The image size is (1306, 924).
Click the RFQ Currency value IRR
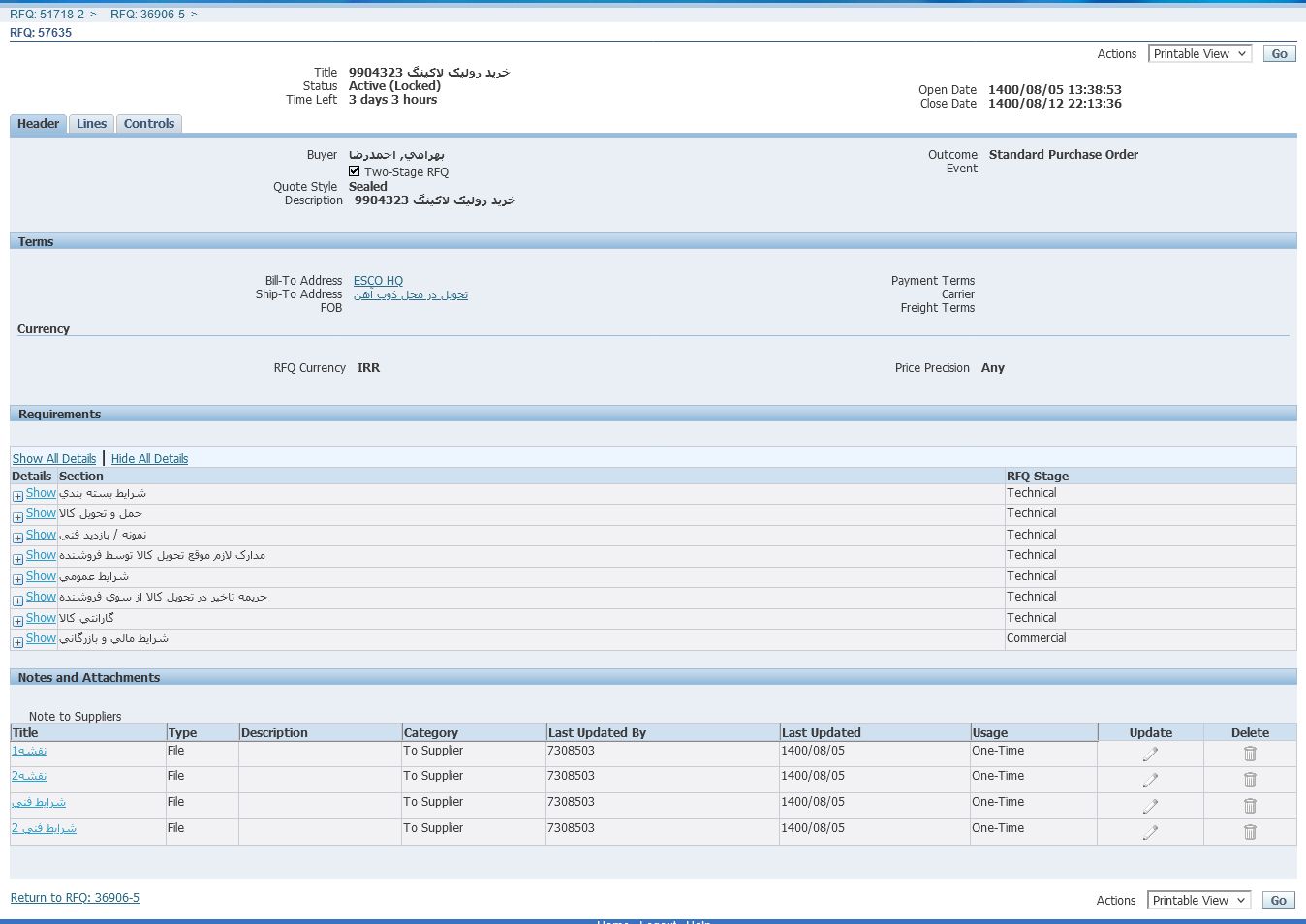tap(368, 368)
